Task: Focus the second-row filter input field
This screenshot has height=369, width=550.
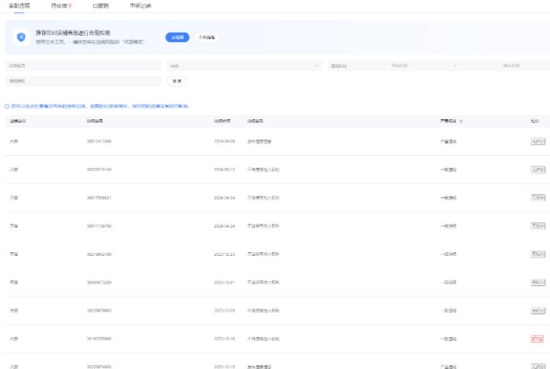Action: pos(83,81)
